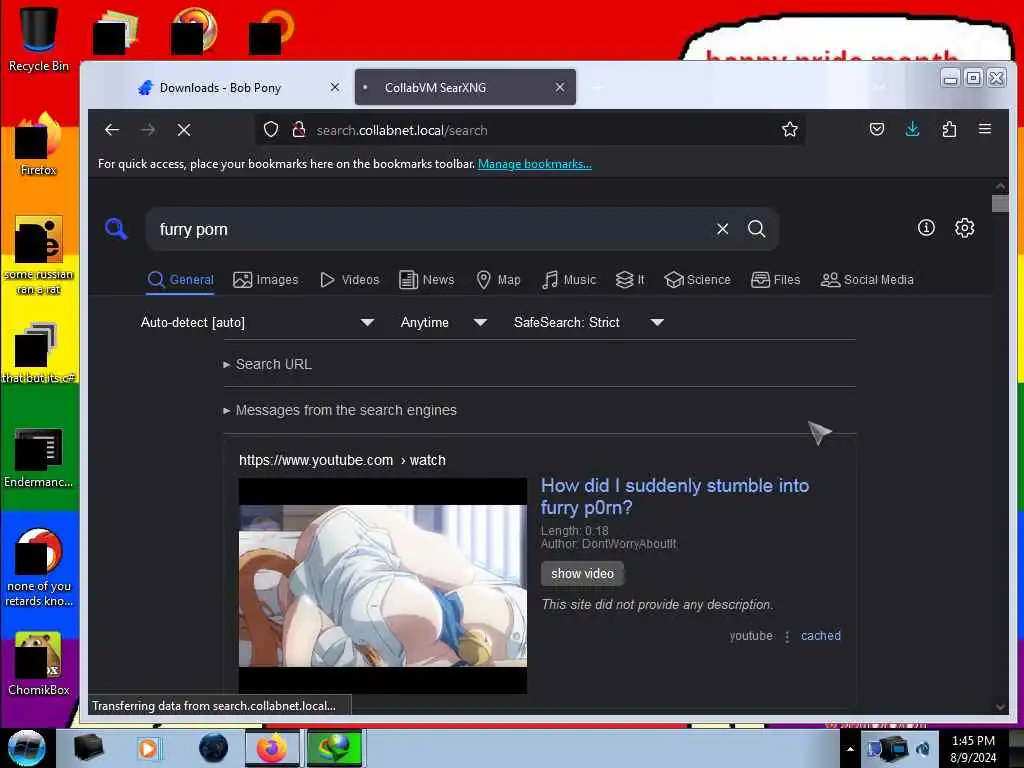Bookmark this page with the star
This screenshot has height=768, width=1024.
click(790, 130)
